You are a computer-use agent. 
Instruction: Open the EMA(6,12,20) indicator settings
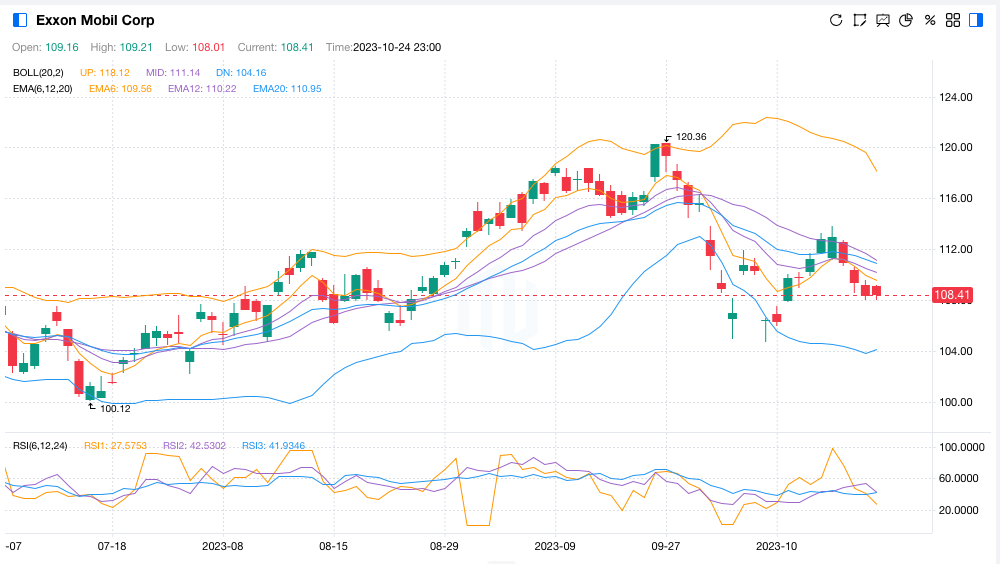[42, 89]
